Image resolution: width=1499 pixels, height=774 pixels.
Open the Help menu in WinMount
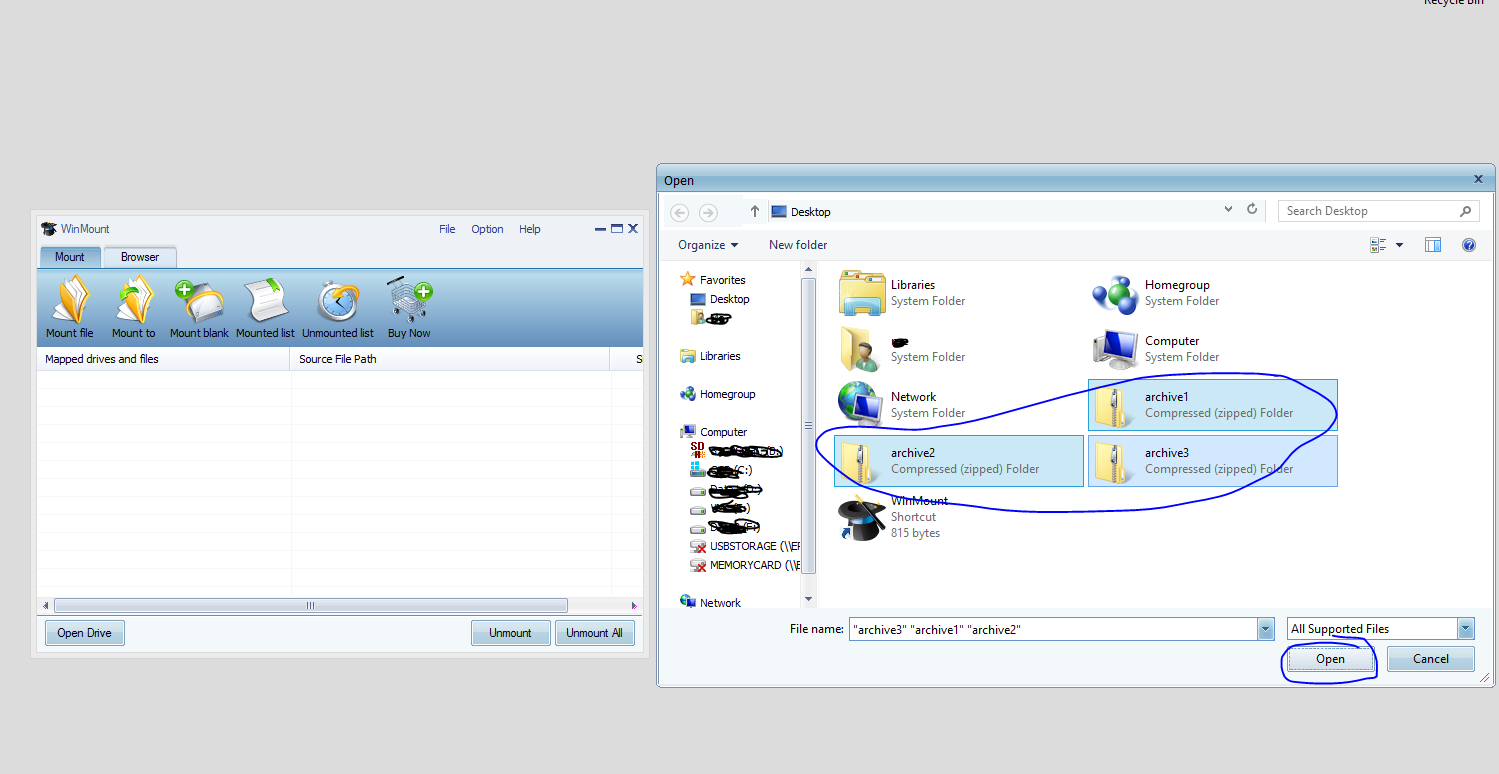(x=530, y=229)
